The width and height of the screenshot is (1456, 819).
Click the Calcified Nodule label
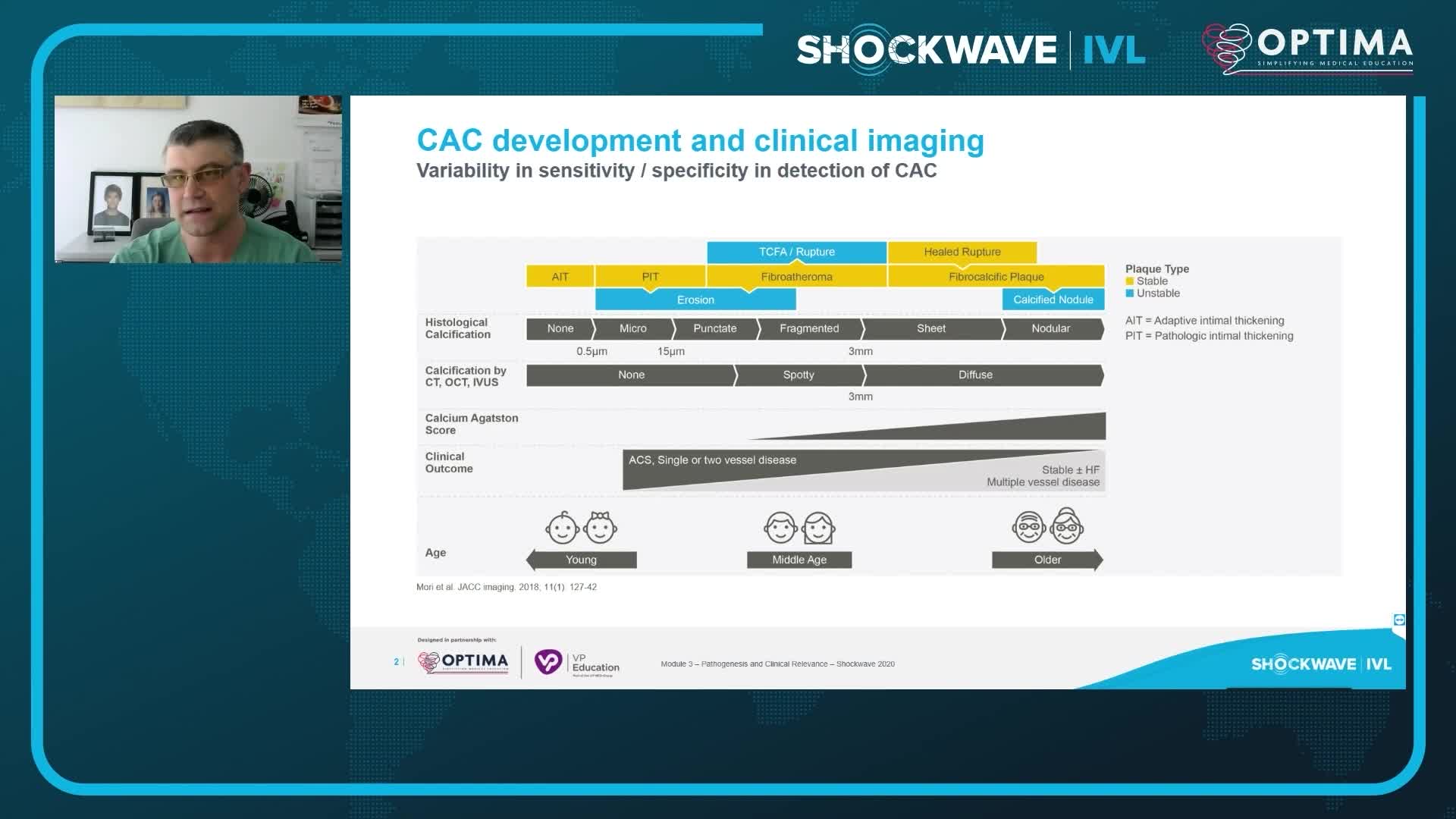tap(1053, 300)
